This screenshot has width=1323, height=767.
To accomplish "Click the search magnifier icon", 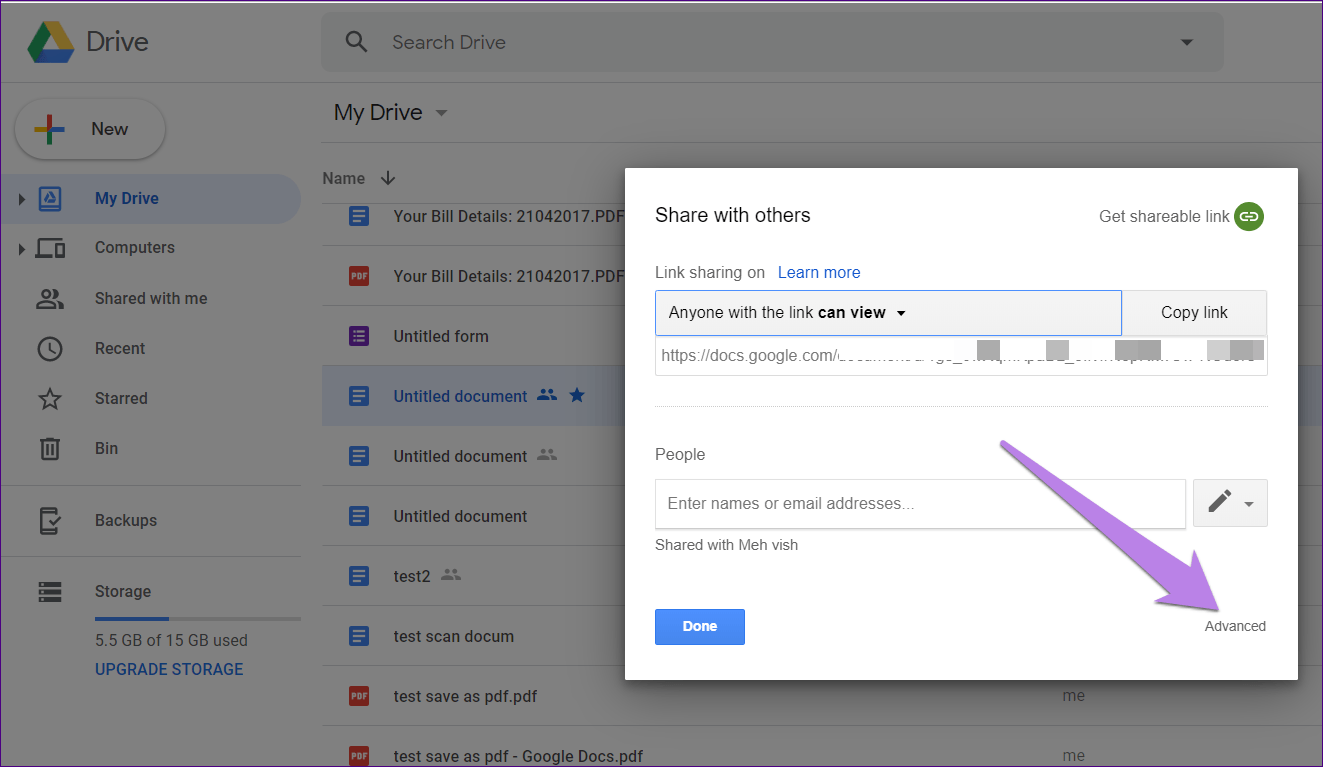I will pos(356,42).
